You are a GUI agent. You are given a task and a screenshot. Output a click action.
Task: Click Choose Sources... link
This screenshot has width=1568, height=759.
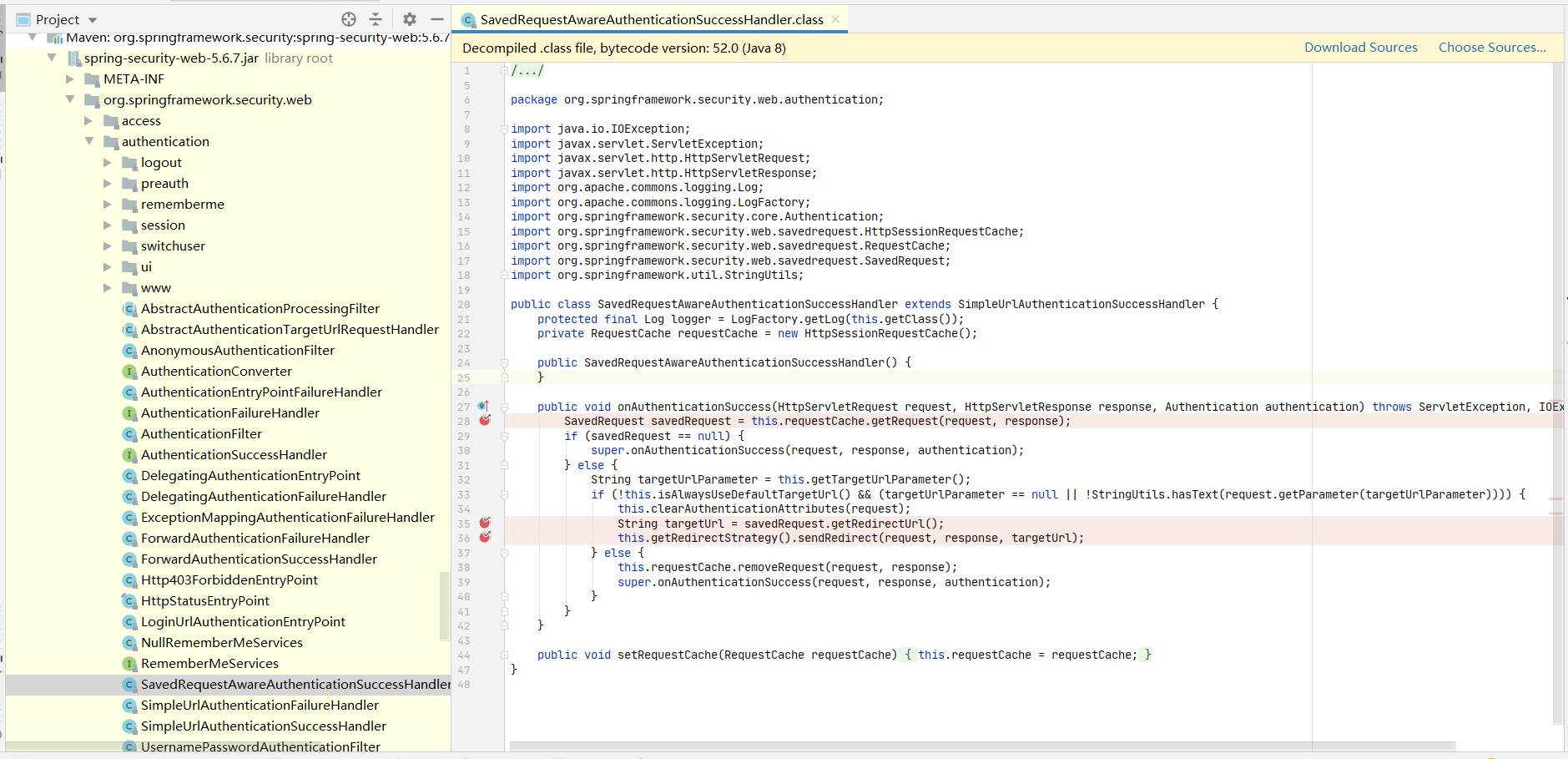pyautogui.click(x=1491, y=48)
